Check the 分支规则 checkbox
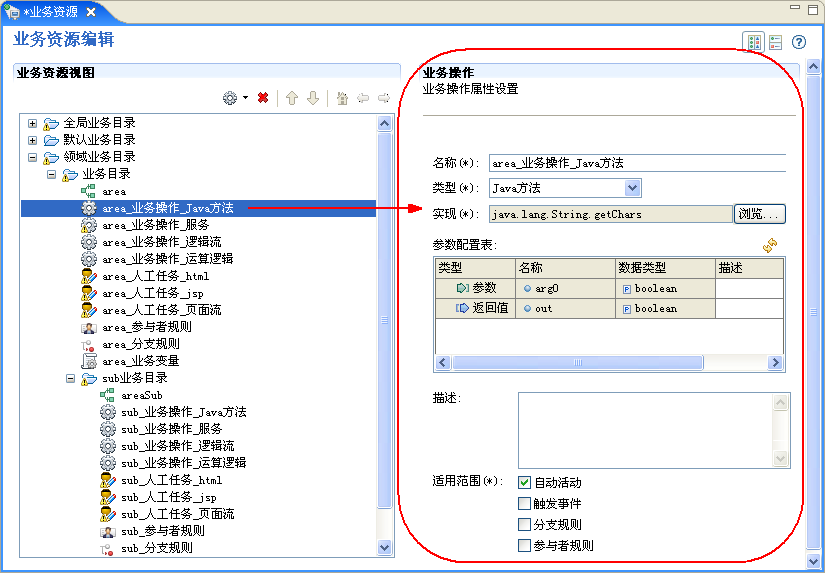This screenshot has height=573, width=825. click(525, 525)
